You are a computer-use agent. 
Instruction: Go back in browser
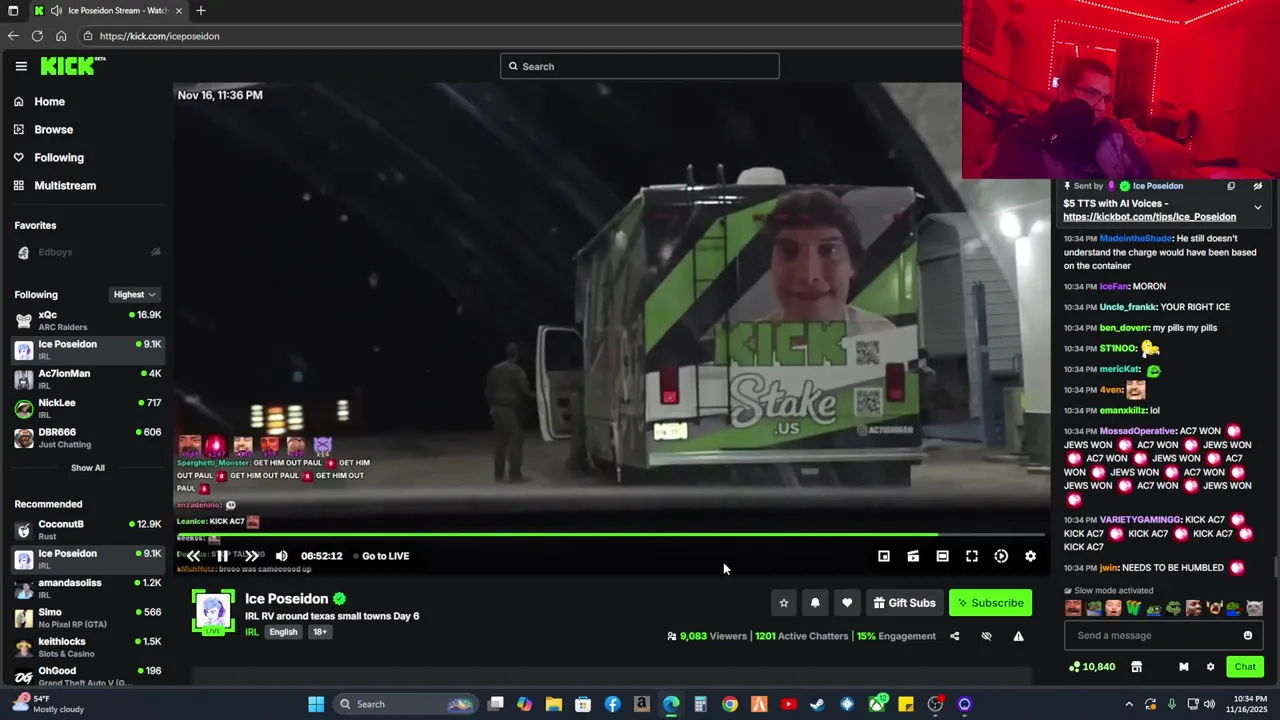[x=13, y=36]
